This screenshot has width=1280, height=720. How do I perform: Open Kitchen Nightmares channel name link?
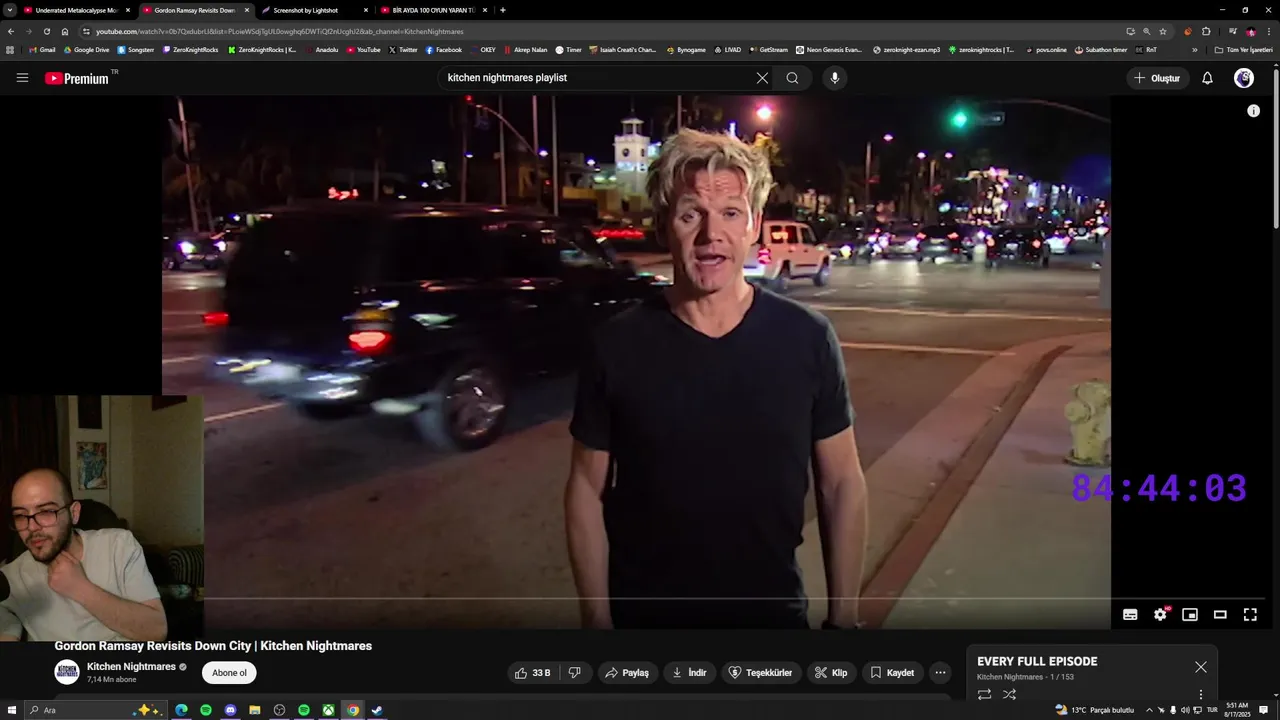pyautogui.click(x=131, y=667)
